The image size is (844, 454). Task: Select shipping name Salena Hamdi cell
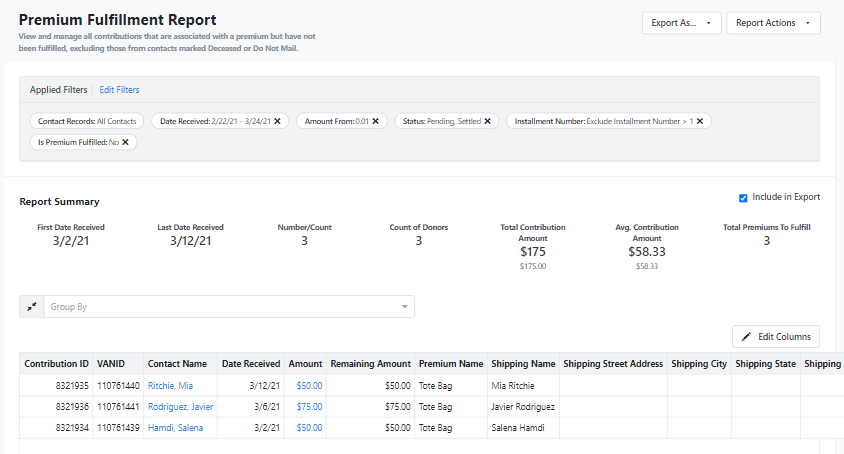523,428
